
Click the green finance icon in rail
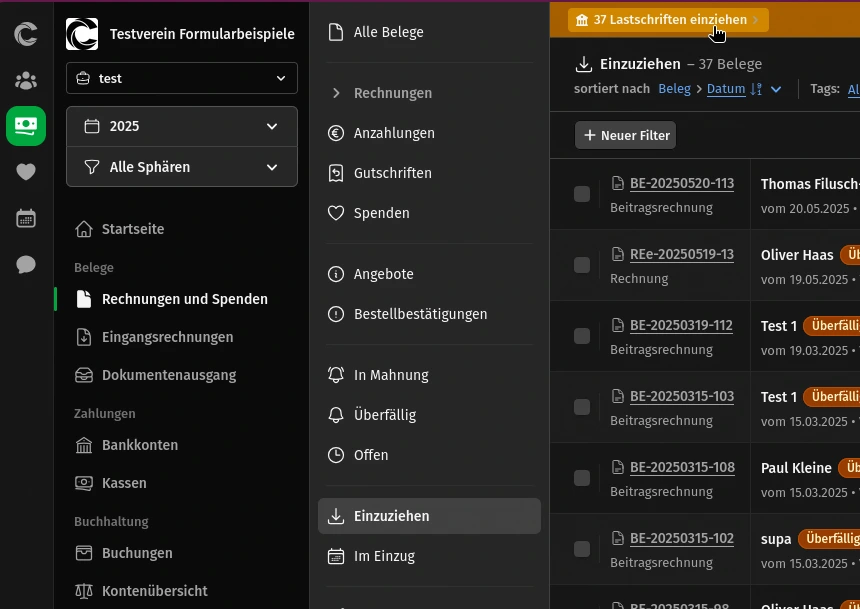[x=26, y=126]
